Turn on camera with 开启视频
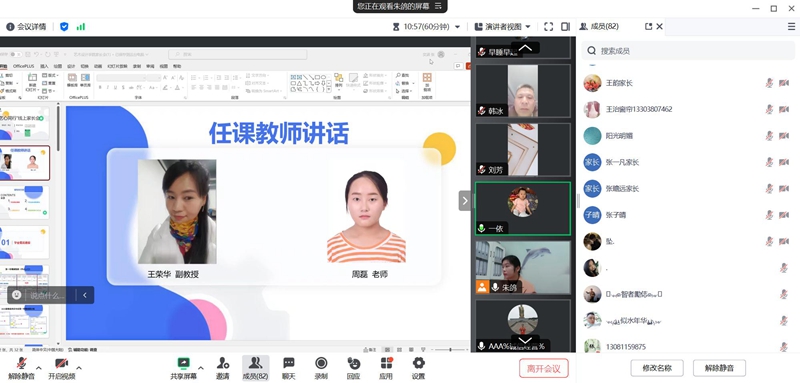 [62, 368]
